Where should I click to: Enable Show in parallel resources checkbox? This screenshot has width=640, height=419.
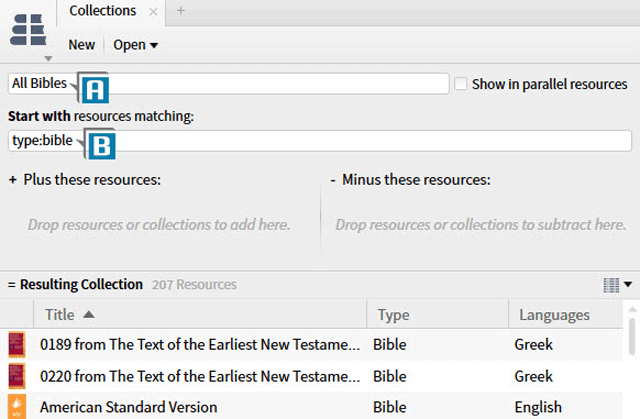(461, 84)
